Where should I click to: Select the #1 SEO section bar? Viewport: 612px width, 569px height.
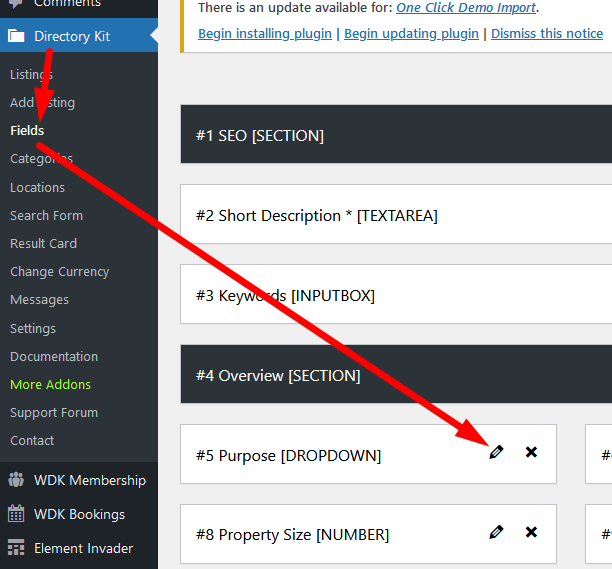click(396, 134)
